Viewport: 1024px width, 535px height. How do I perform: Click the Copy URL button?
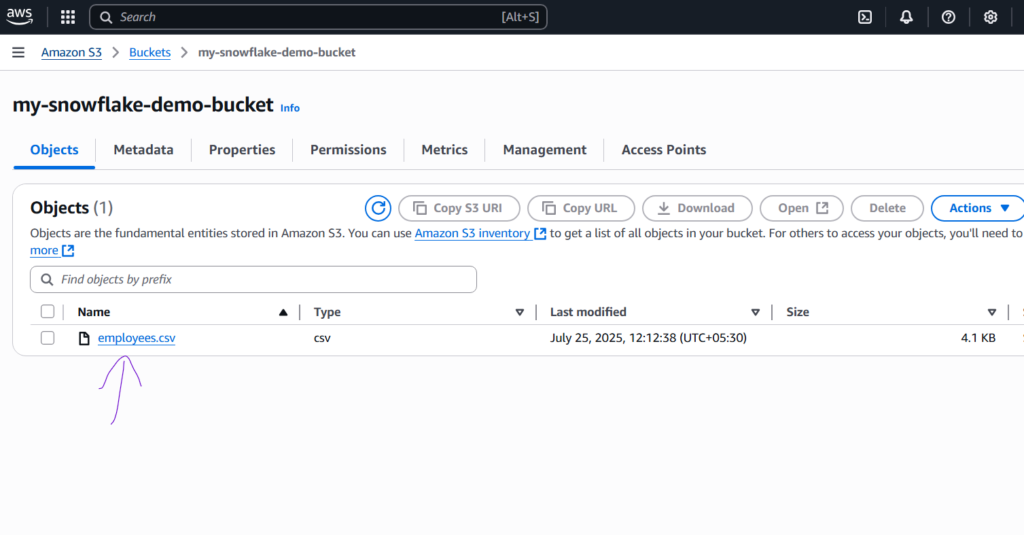(581, 208)
